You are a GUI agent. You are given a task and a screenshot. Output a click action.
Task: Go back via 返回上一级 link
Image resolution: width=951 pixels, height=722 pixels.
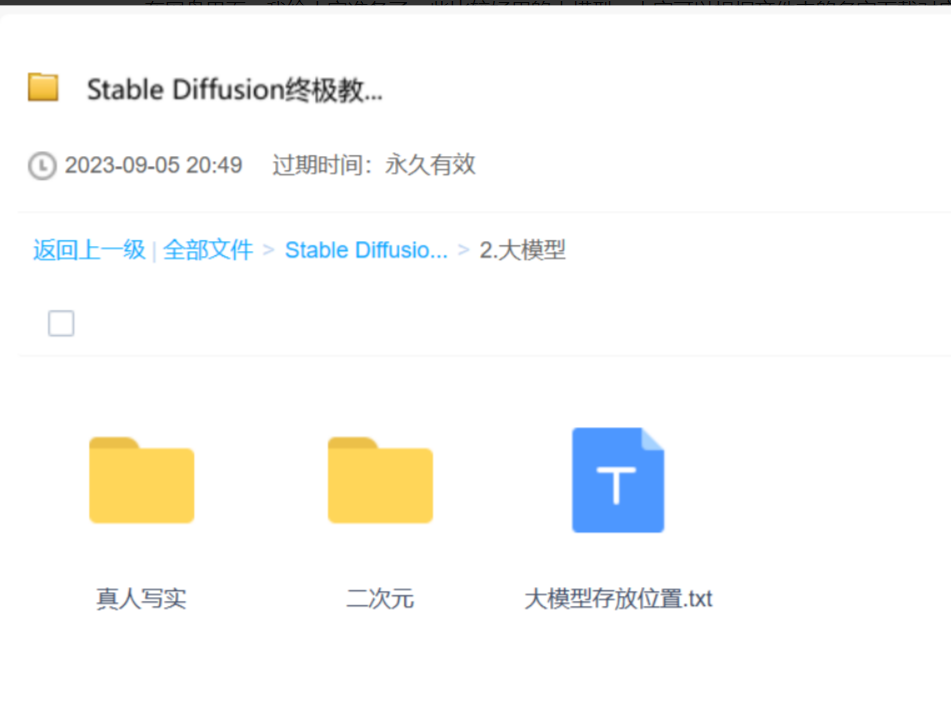(89, 250)
